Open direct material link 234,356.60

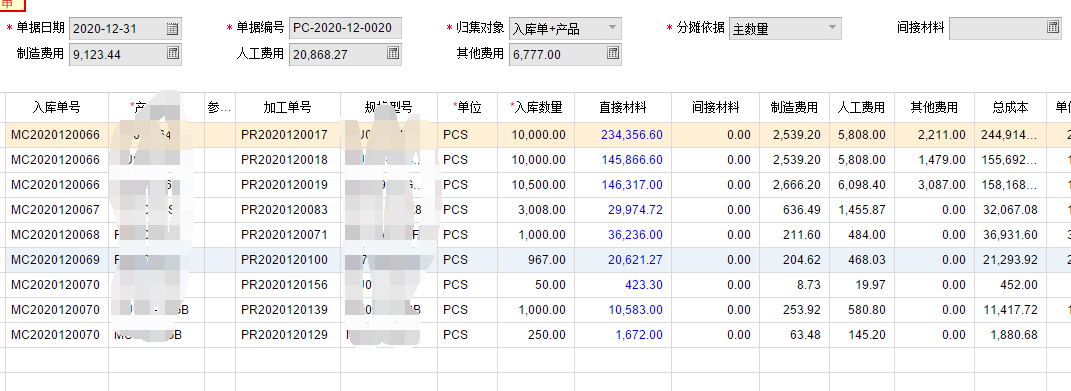coord(632,135)
